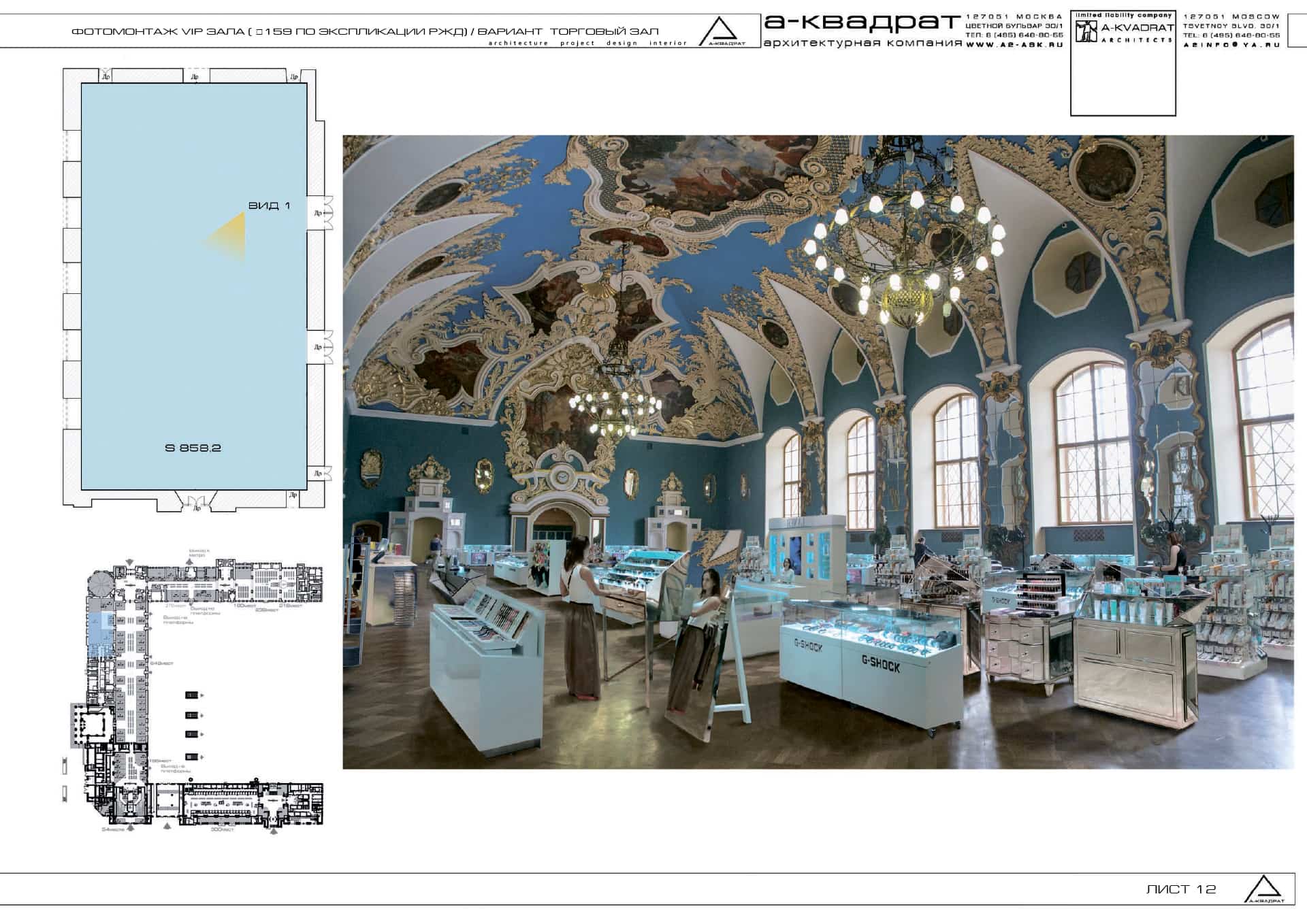1307x924 pixels.
Task: Select the ЦВЕТНОЙ БУЛЬВАР 30/1 address text
Action: (1014, 25)
